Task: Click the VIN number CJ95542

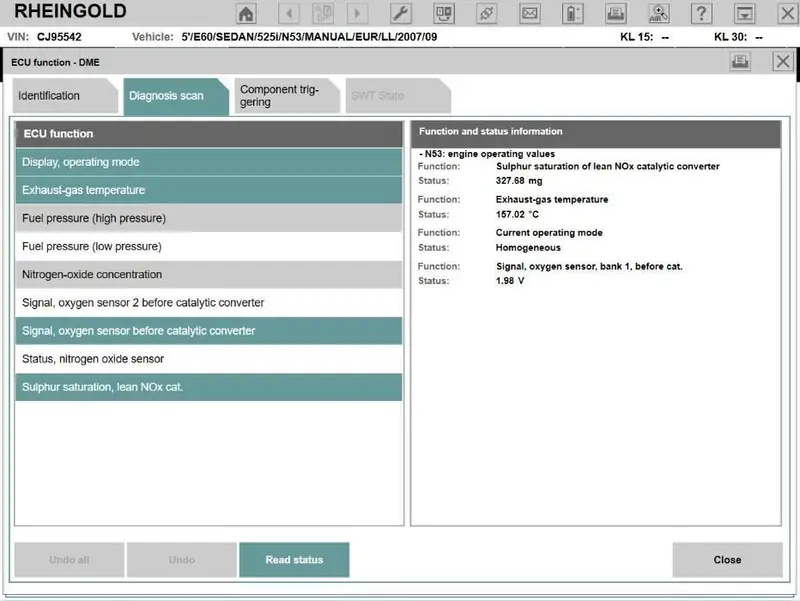Action: [59, 37]
